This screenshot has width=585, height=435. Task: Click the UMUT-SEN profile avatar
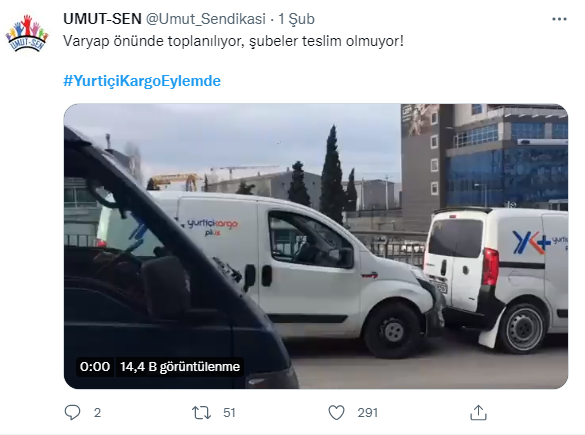[27, 33]
